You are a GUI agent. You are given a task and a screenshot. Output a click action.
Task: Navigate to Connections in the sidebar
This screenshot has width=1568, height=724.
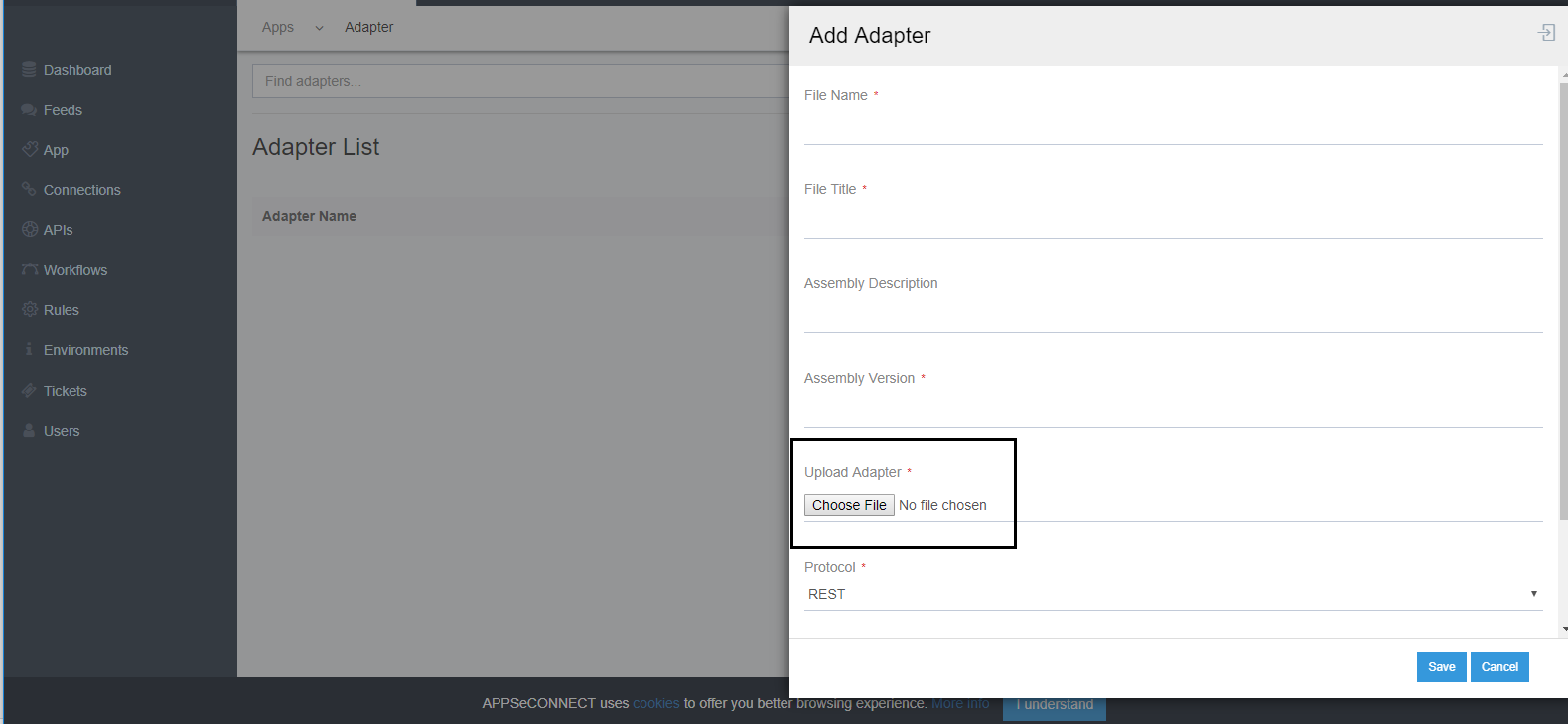(x=82, y=190)
